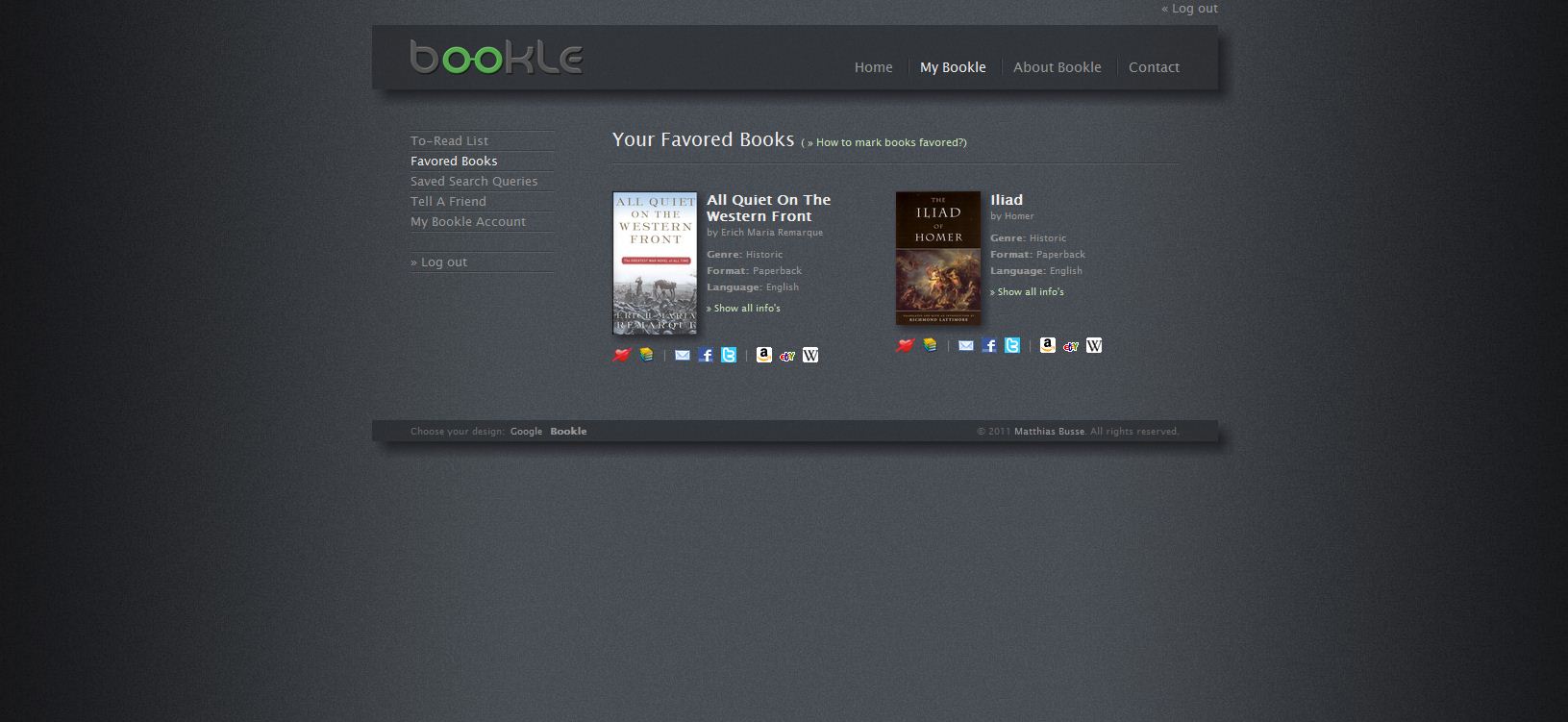Go to the Home navigation item

[874, 67]
